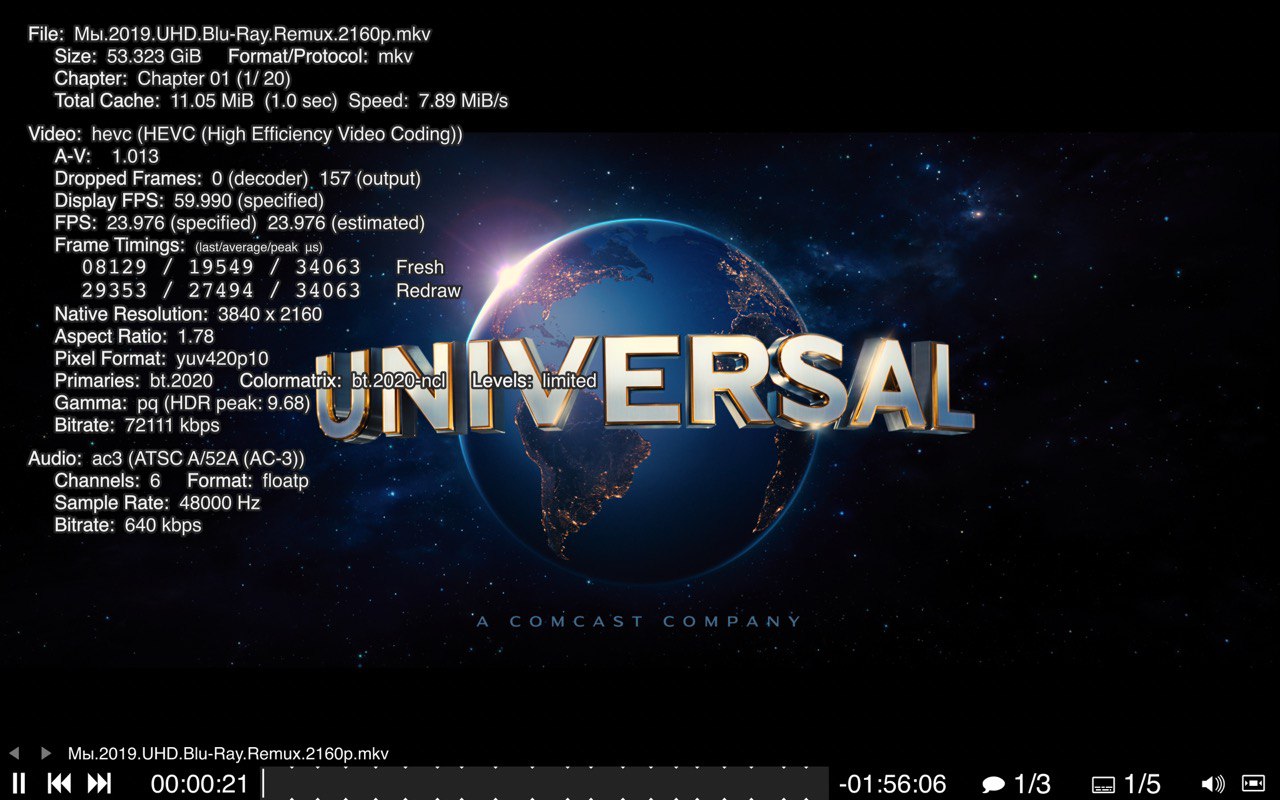This screenshot has height=800, width=1280.
Task: Go to previous playlist item arrow
Action: coord(14,753)
